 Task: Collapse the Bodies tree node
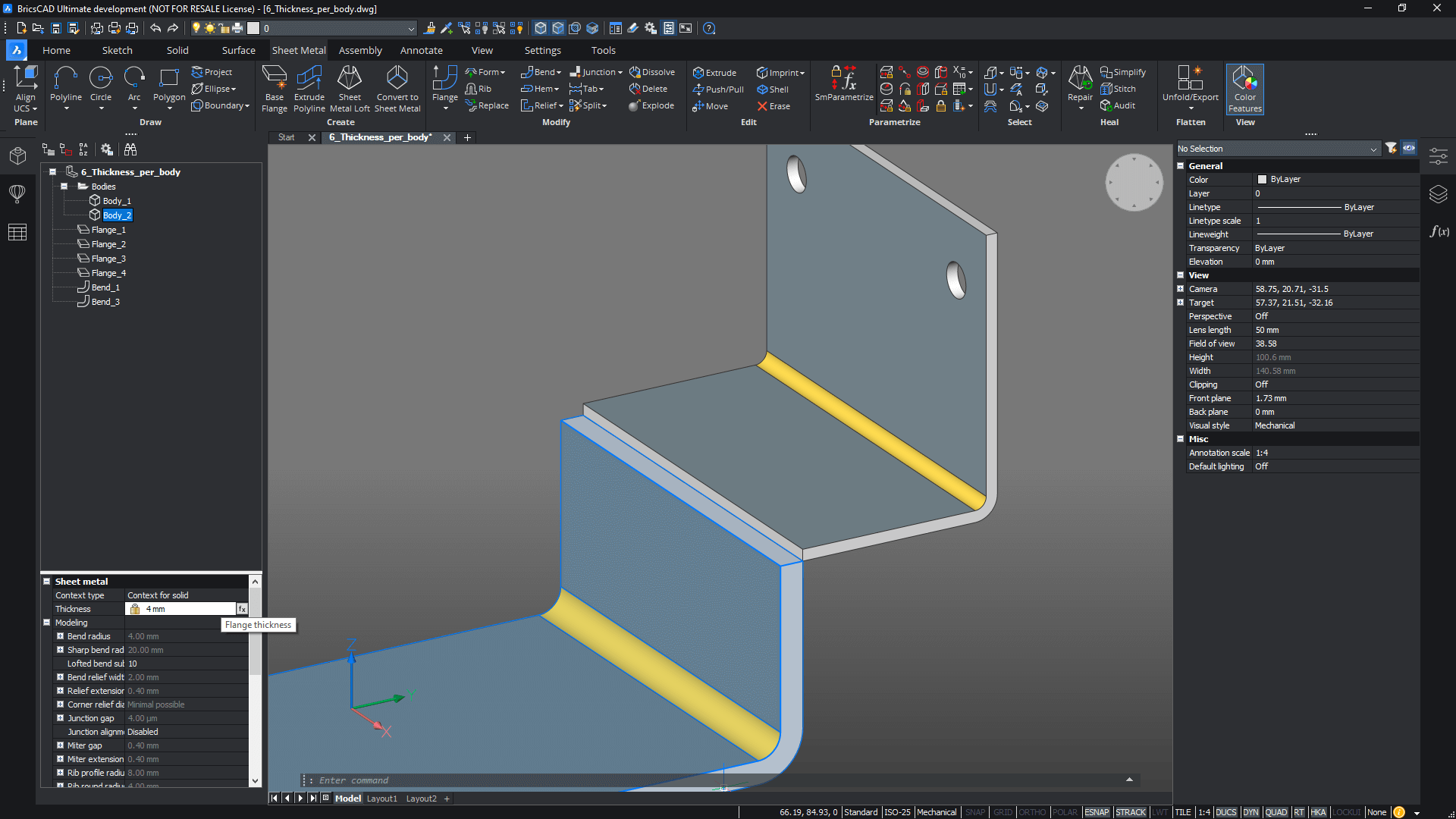point(64,187)
